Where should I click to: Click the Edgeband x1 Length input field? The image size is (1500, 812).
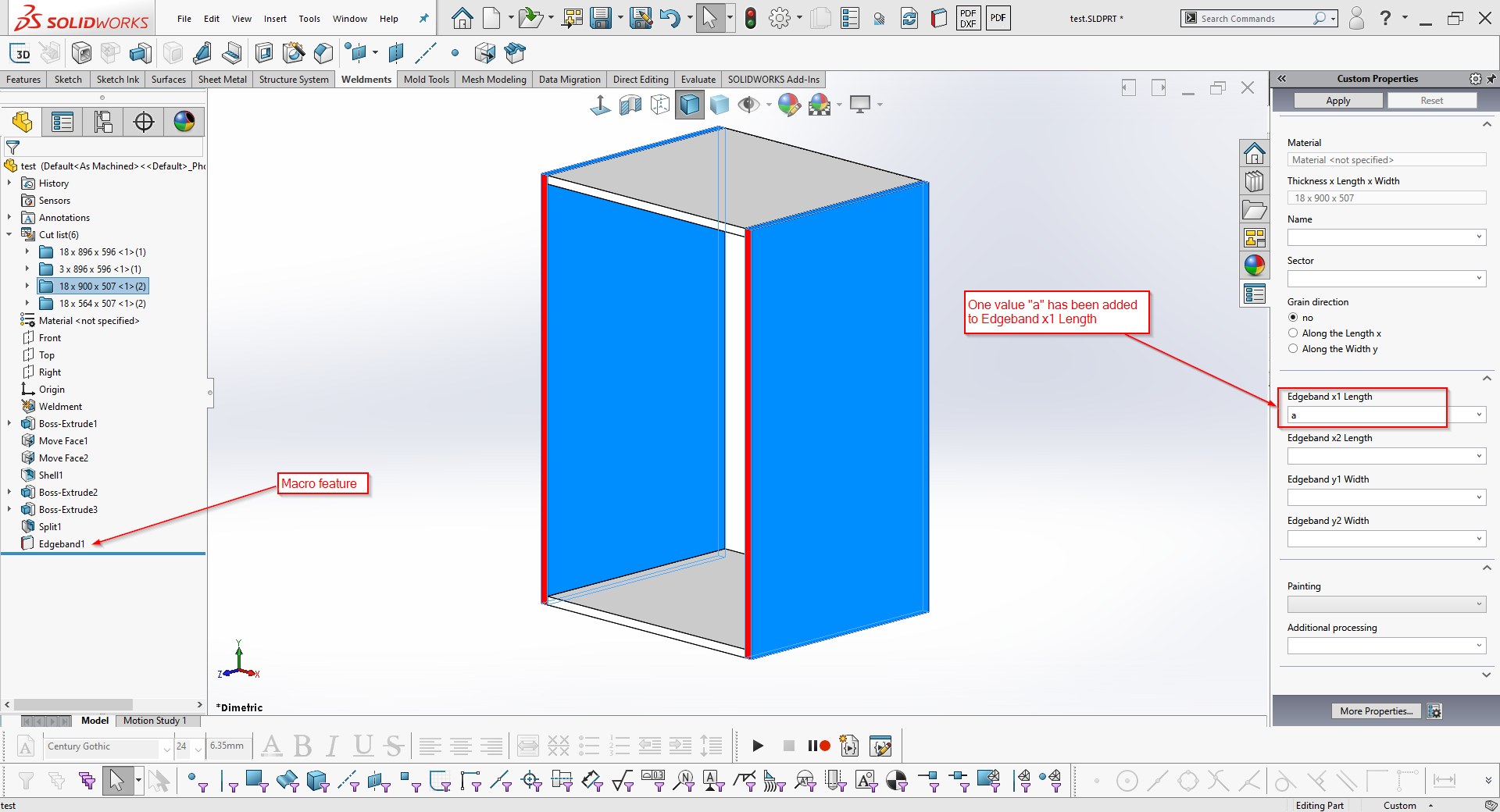1379,415
